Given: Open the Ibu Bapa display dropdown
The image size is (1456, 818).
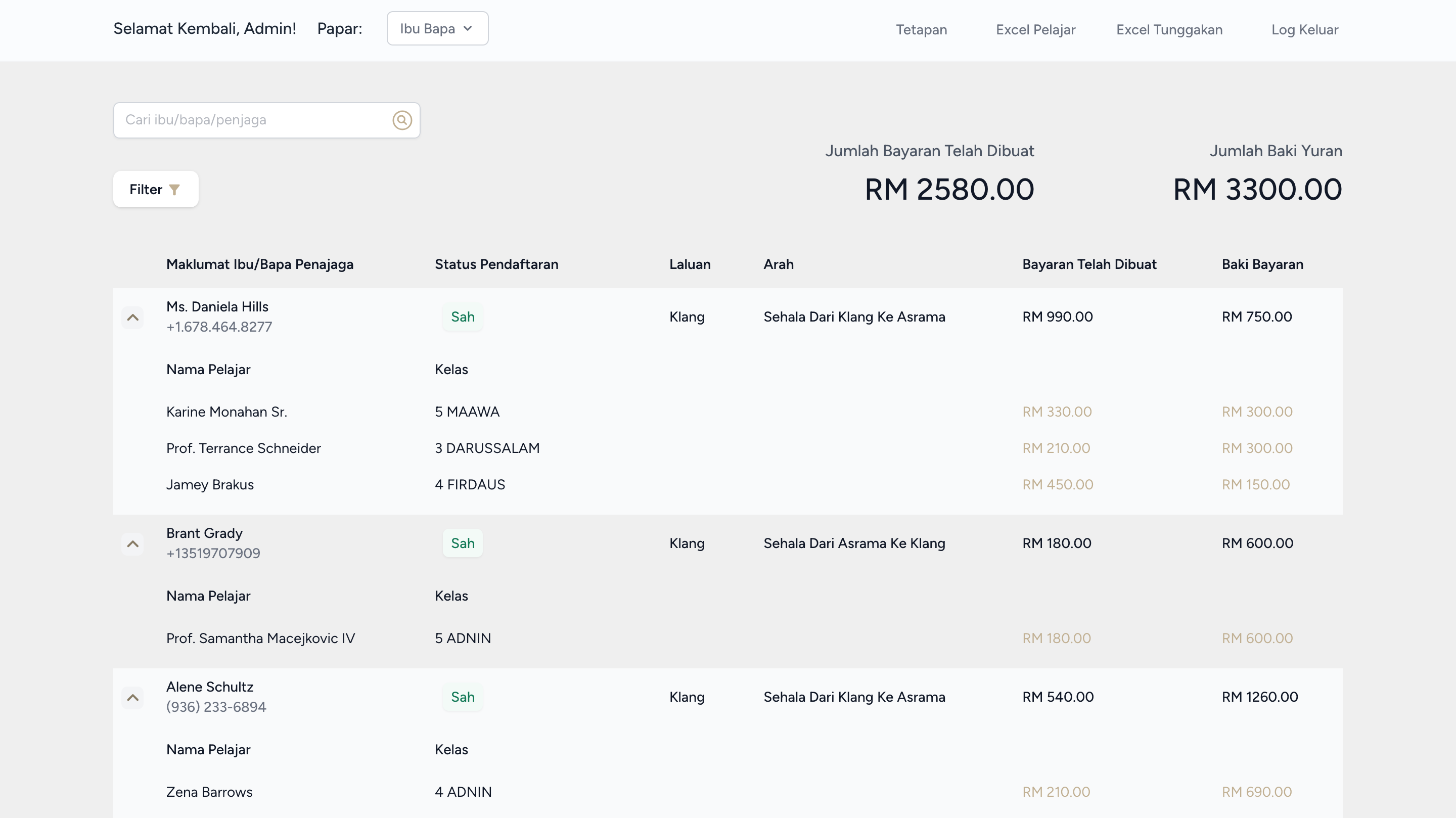Looking at the screenshot, I should pos(437,28).
